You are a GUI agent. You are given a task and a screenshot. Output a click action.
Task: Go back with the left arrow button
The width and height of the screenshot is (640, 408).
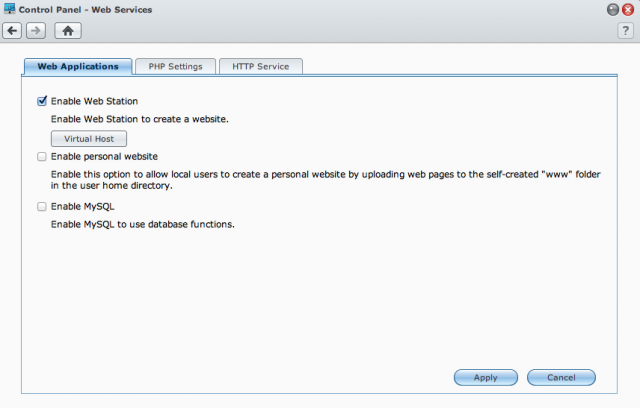point(12,31)
